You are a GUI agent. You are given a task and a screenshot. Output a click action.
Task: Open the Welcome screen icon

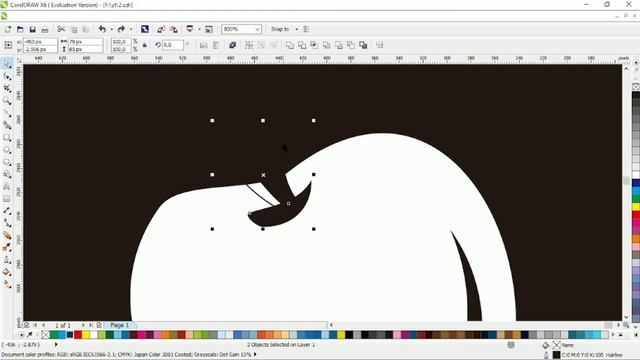pyautogui.click(x=209, y=29)
